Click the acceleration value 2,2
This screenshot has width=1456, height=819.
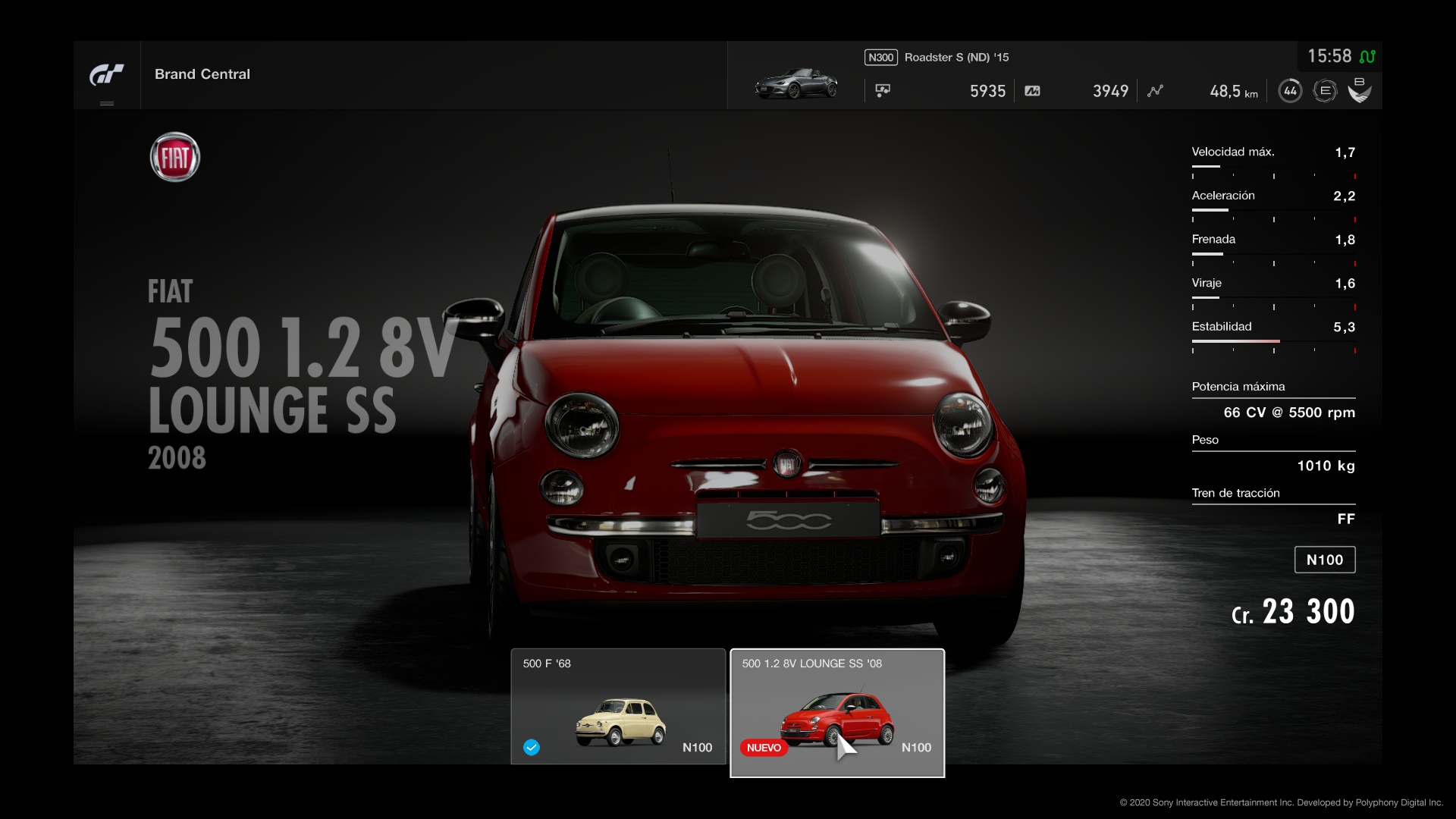(x=1344, y=196)
